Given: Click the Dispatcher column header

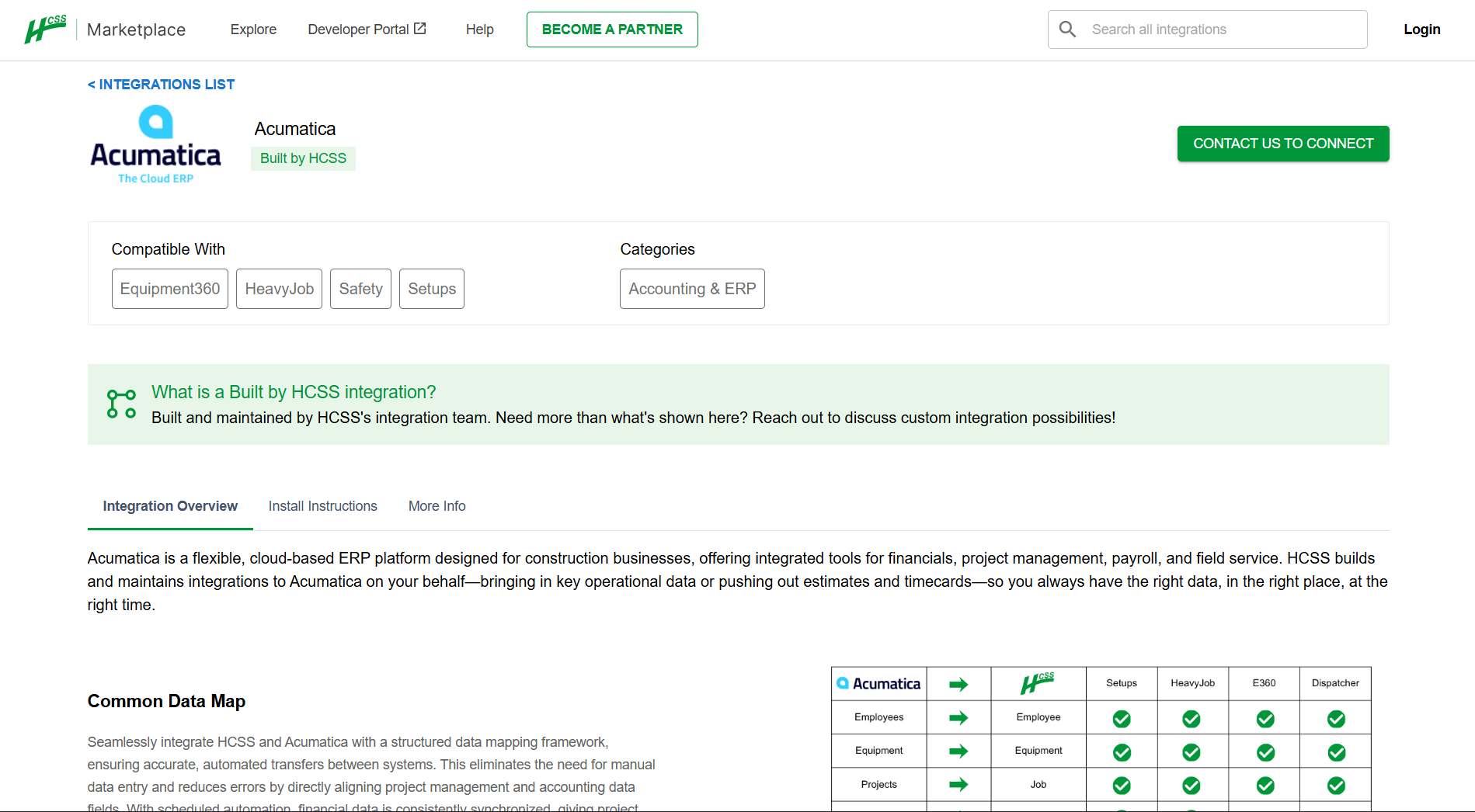Looking at the screenshot, I should (x=1335, y=683).
